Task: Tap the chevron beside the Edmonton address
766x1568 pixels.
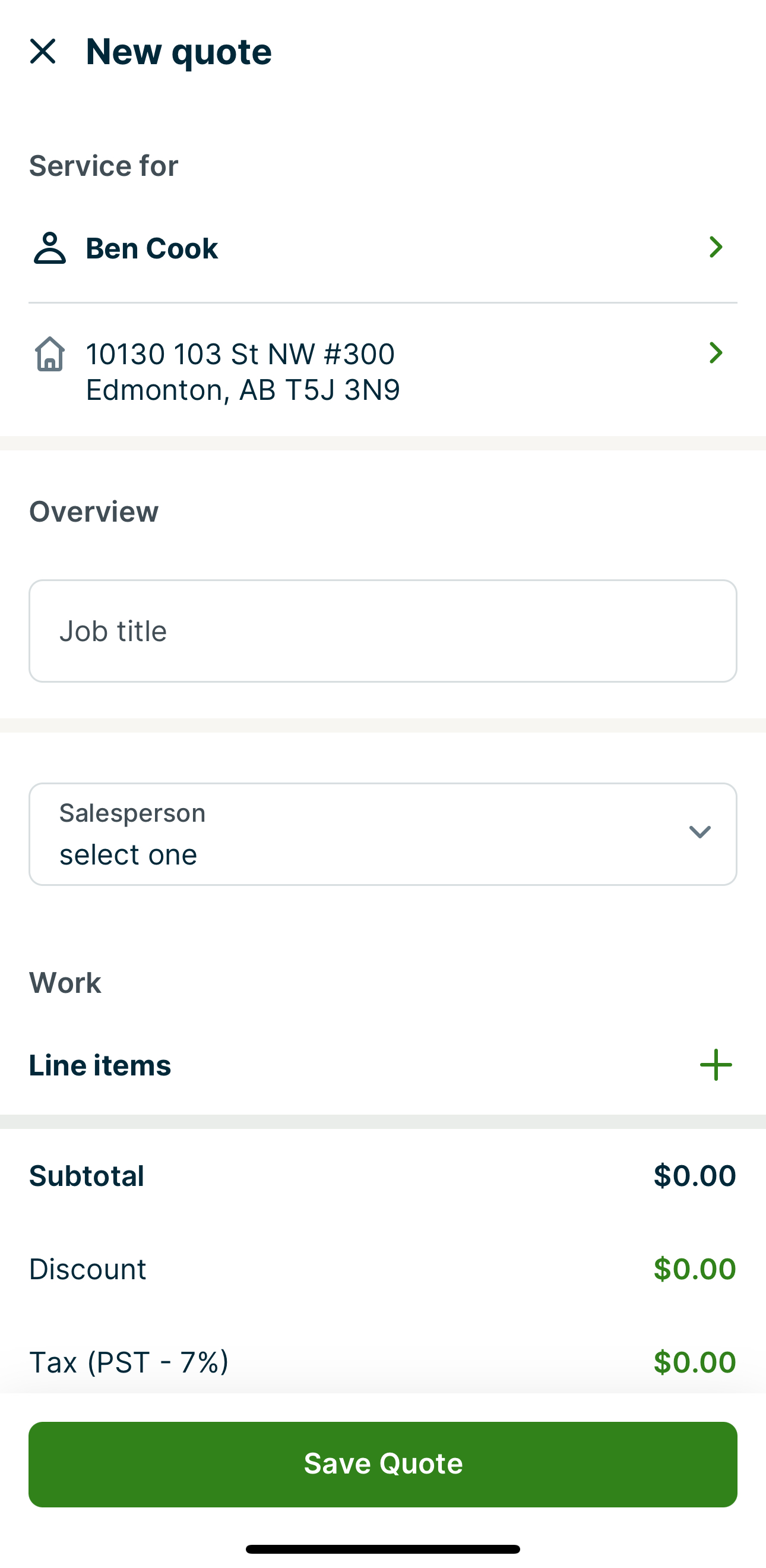Action: (x=716, y=353)
